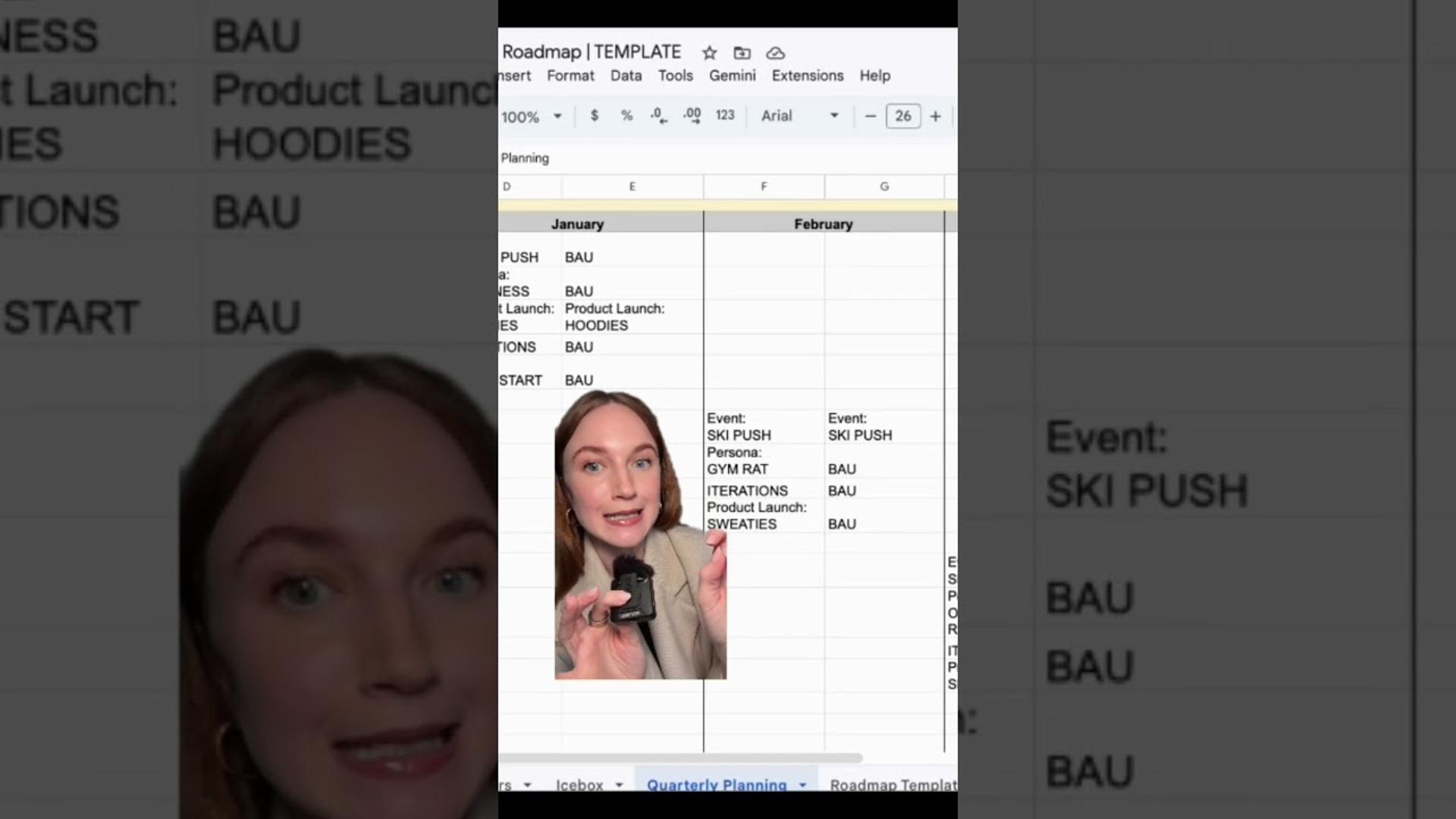The height and width of the screenshot is (819, 1456).
Task: Expand the Quarterly Planning tab arrow menu
Action: 802,785
